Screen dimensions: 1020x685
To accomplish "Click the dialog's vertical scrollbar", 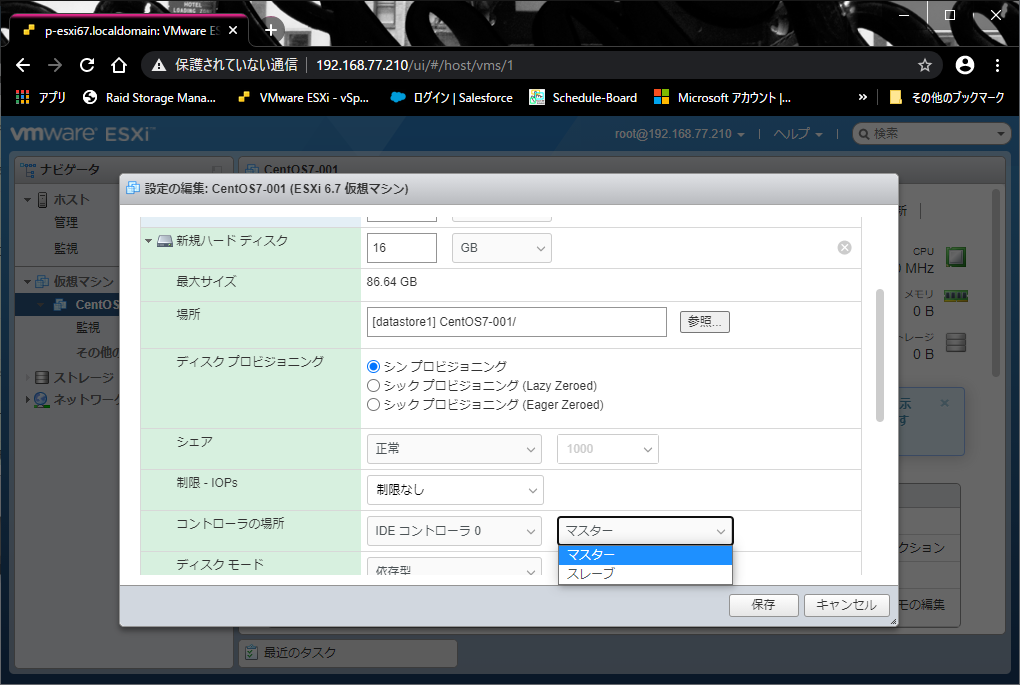I will point(880,355).
